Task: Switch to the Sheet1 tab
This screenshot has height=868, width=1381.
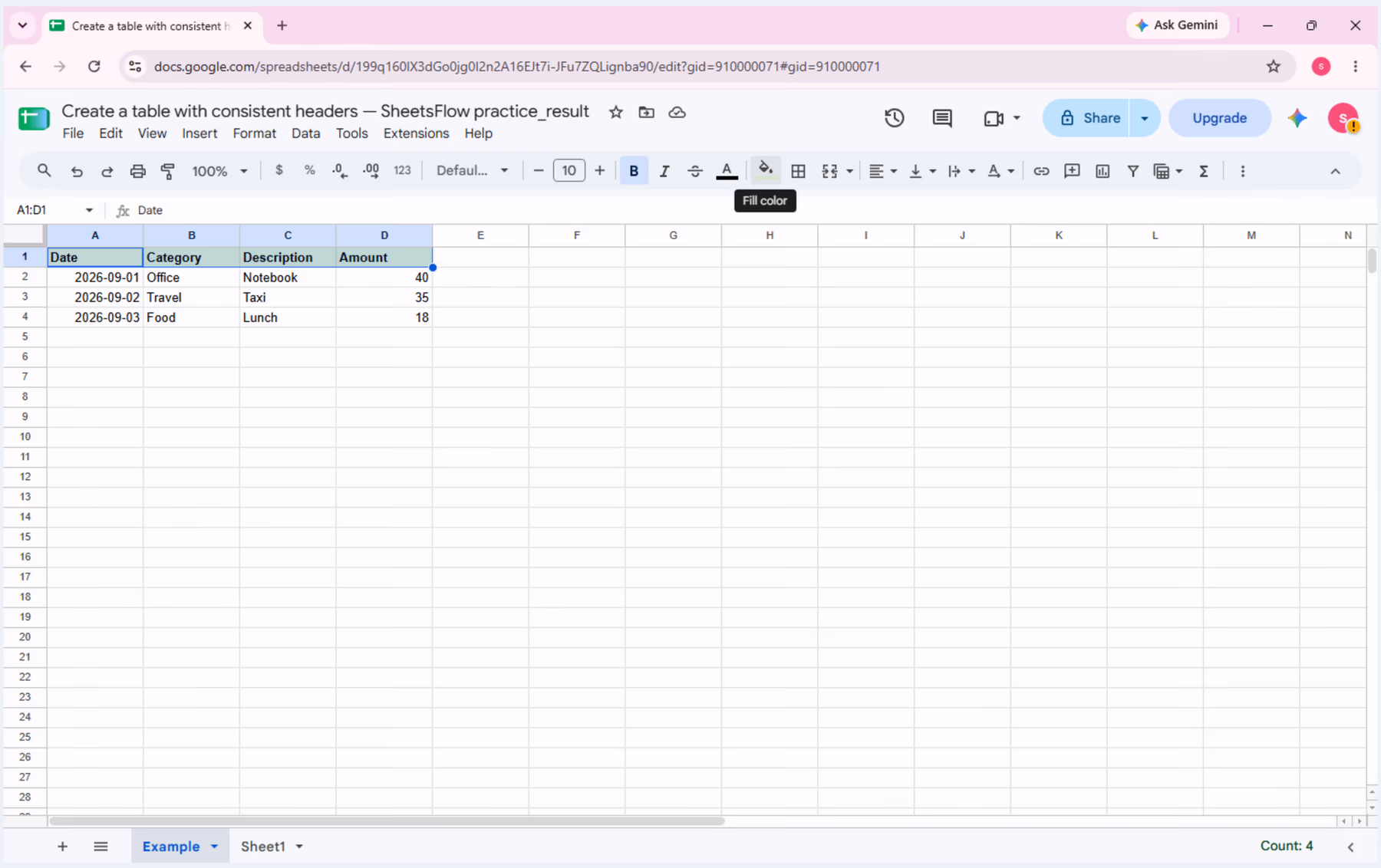Action: [262, 847]
